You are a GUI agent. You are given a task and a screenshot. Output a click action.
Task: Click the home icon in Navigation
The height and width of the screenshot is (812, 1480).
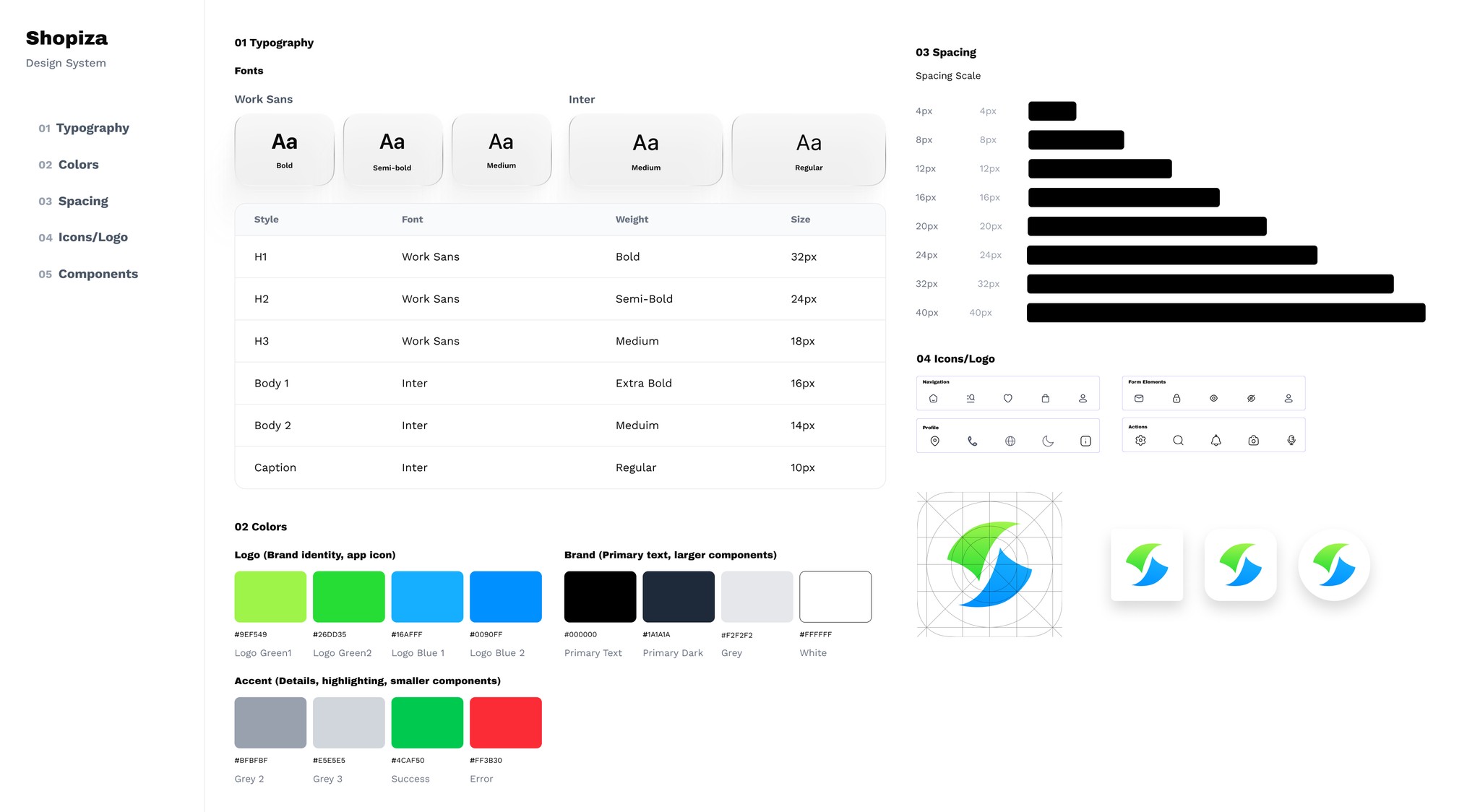click(x=933, y=398)
